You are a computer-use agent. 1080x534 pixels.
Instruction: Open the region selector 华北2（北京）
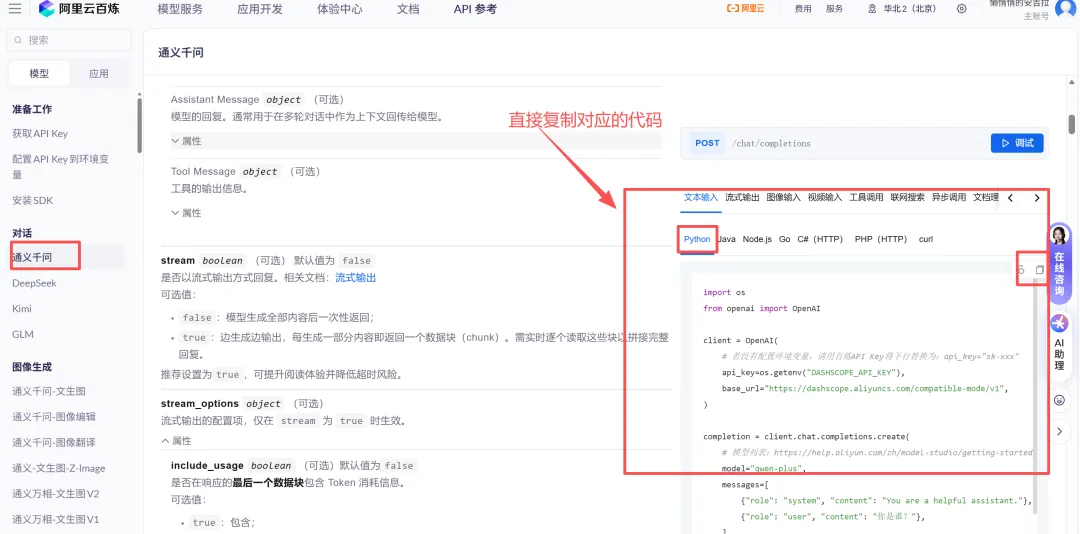902,9
